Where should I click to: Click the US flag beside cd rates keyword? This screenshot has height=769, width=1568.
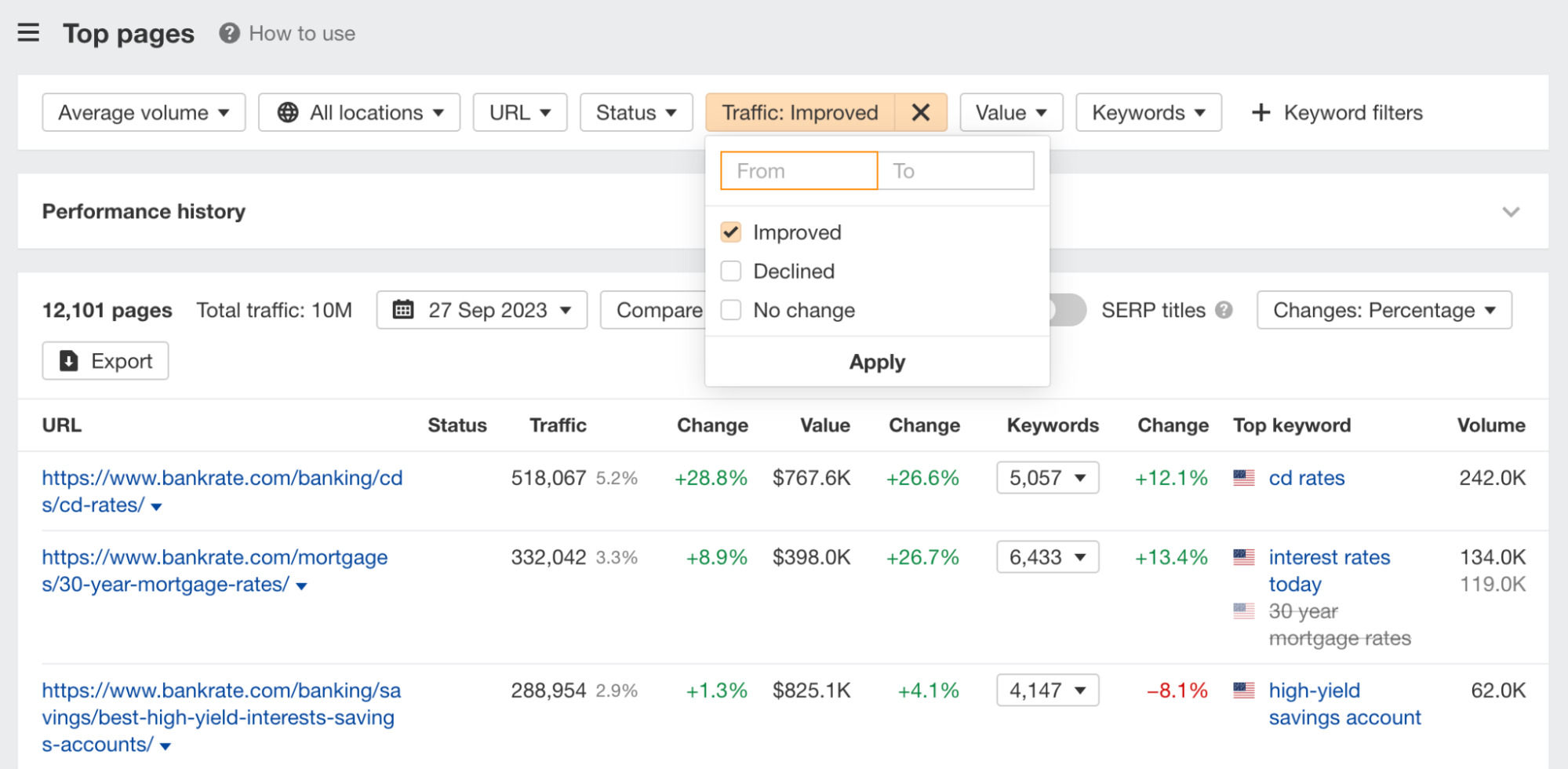coord(1243,477)
